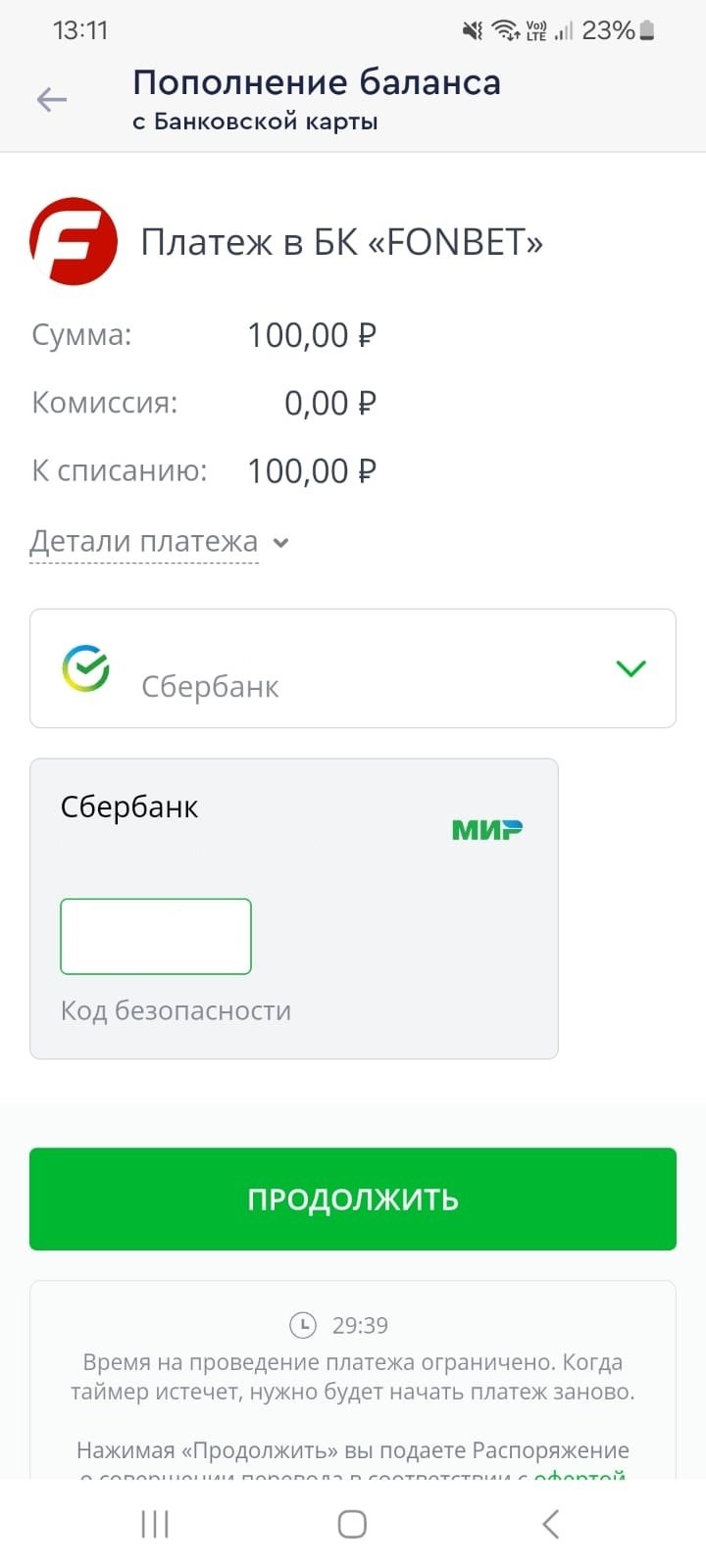Tap the muted sound status icon
The image size is (706, 1568).
click(473, 31)
